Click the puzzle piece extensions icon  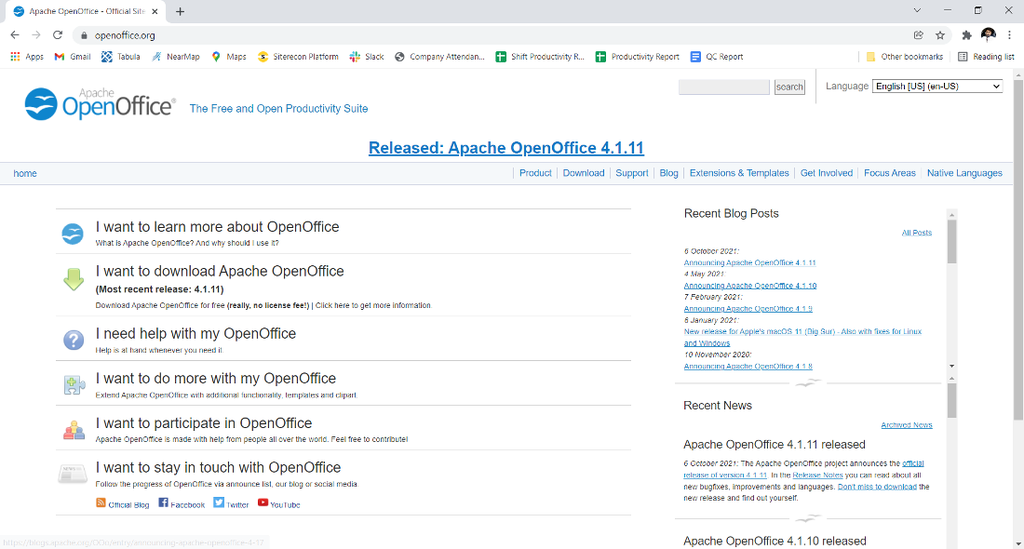[x=74, y=385]
